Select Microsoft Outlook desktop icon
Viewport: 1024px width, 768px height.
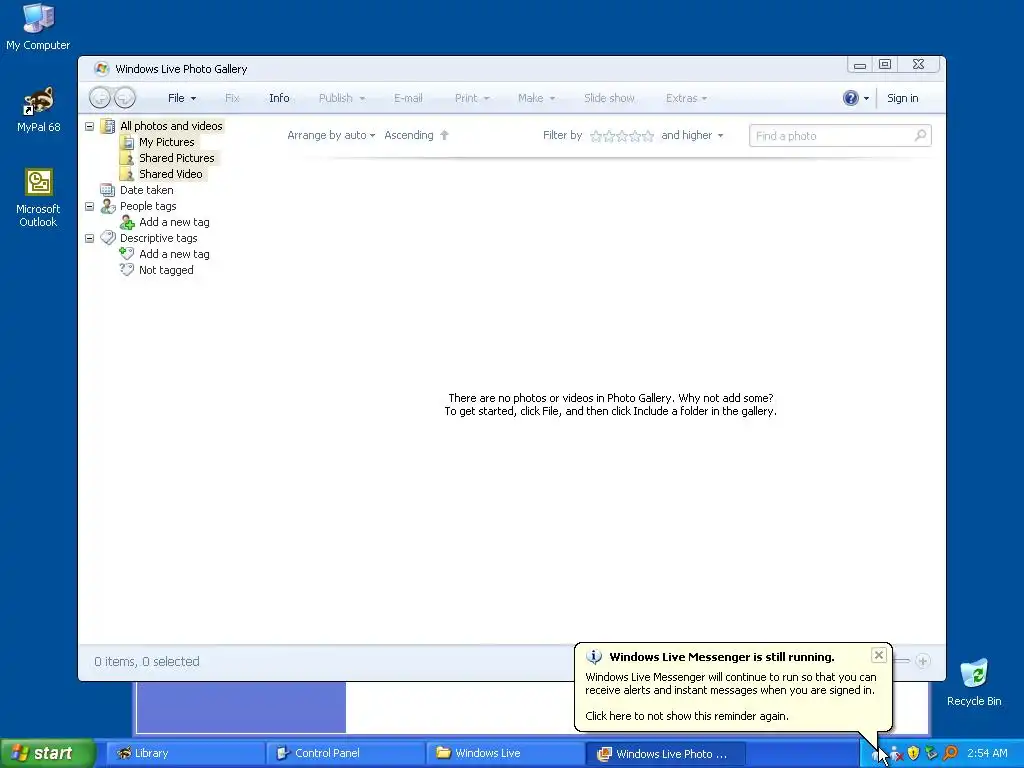click(38, 198)
